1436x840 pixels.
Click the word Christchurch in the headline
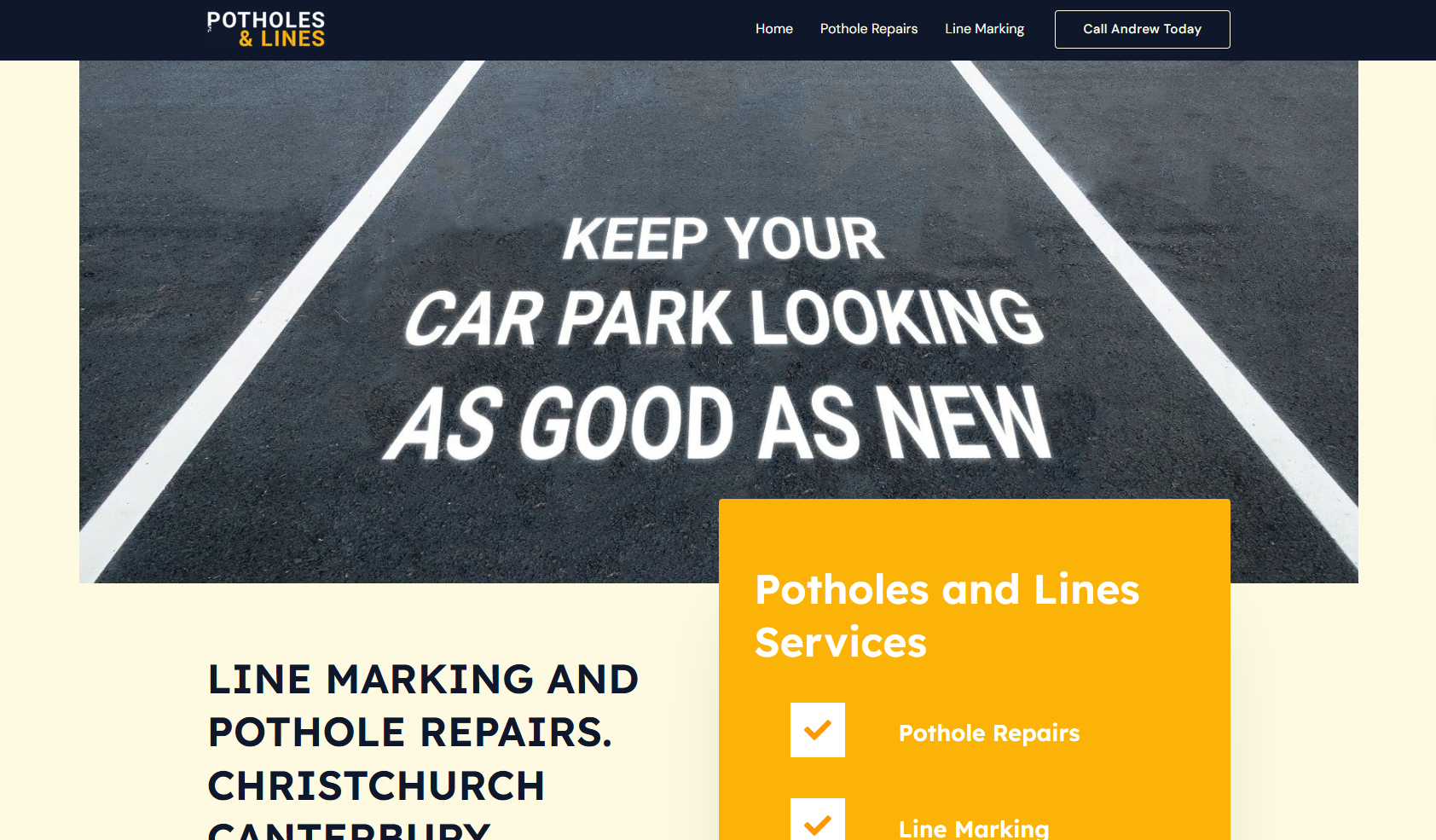coord(376,786)
